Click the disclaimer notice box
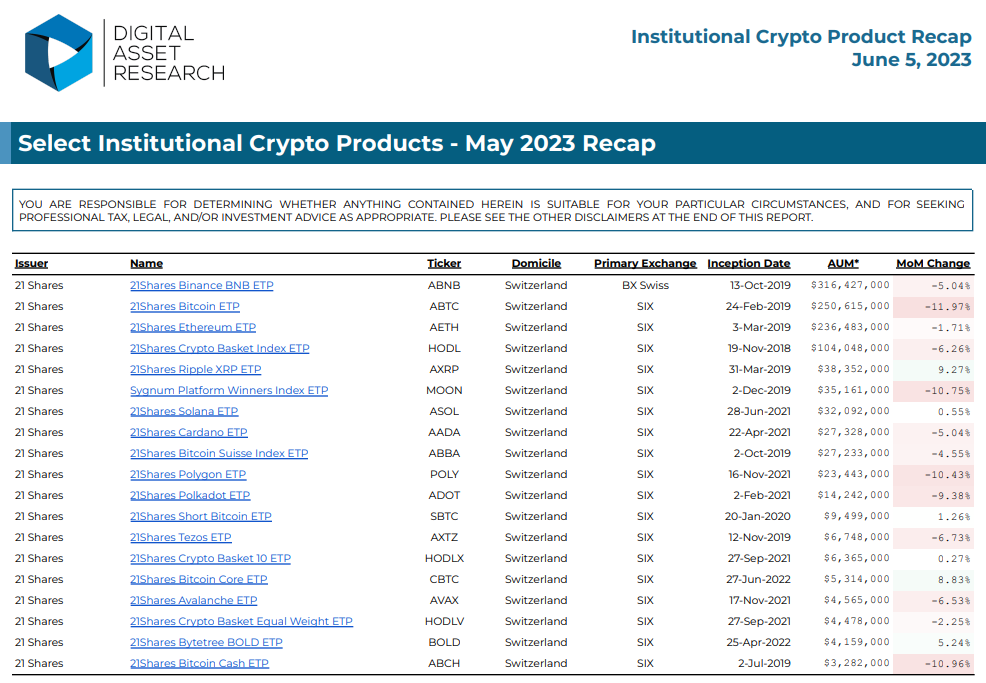 (492, 211)
